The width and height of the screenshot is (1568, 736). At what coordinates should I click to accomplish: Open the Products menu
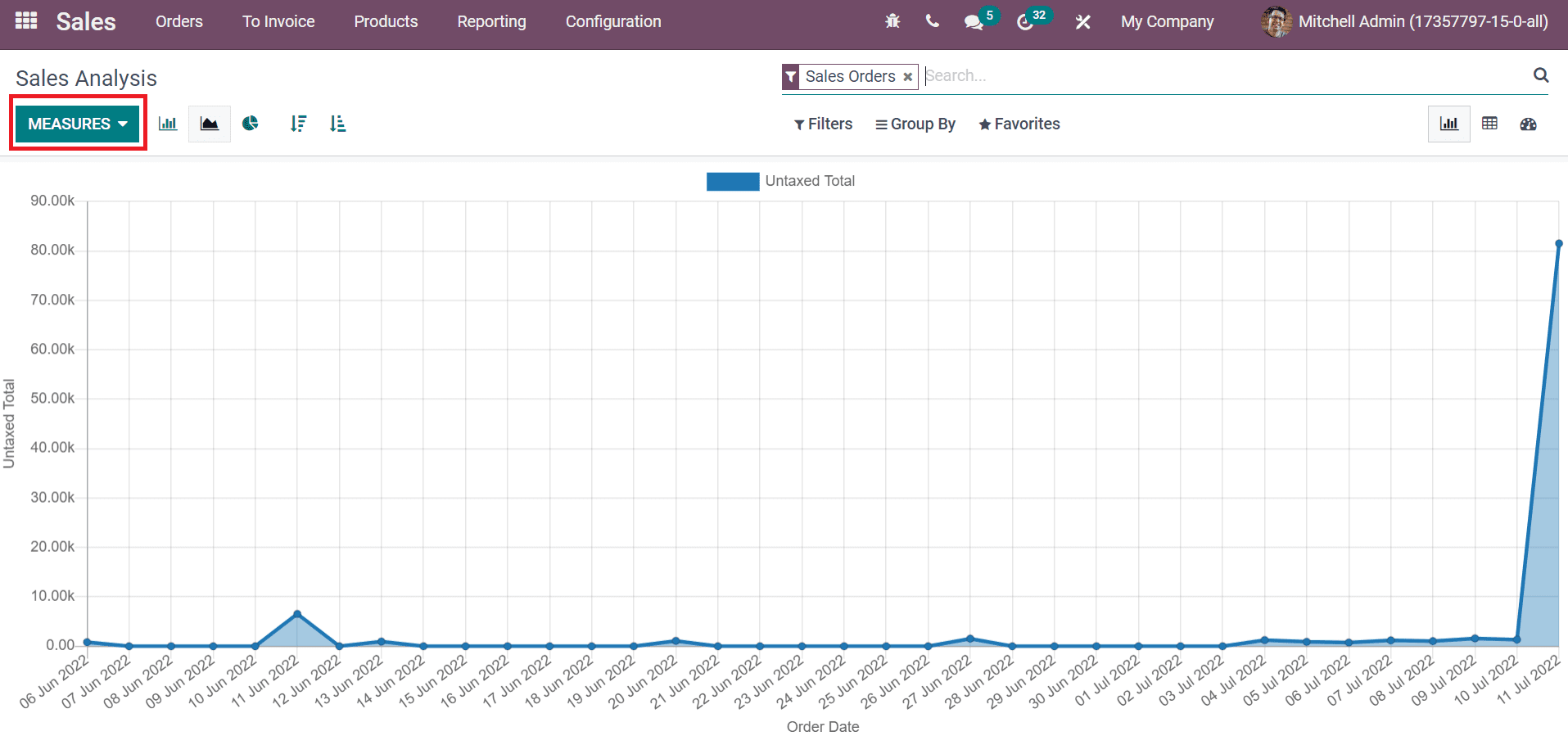point(386,21)
